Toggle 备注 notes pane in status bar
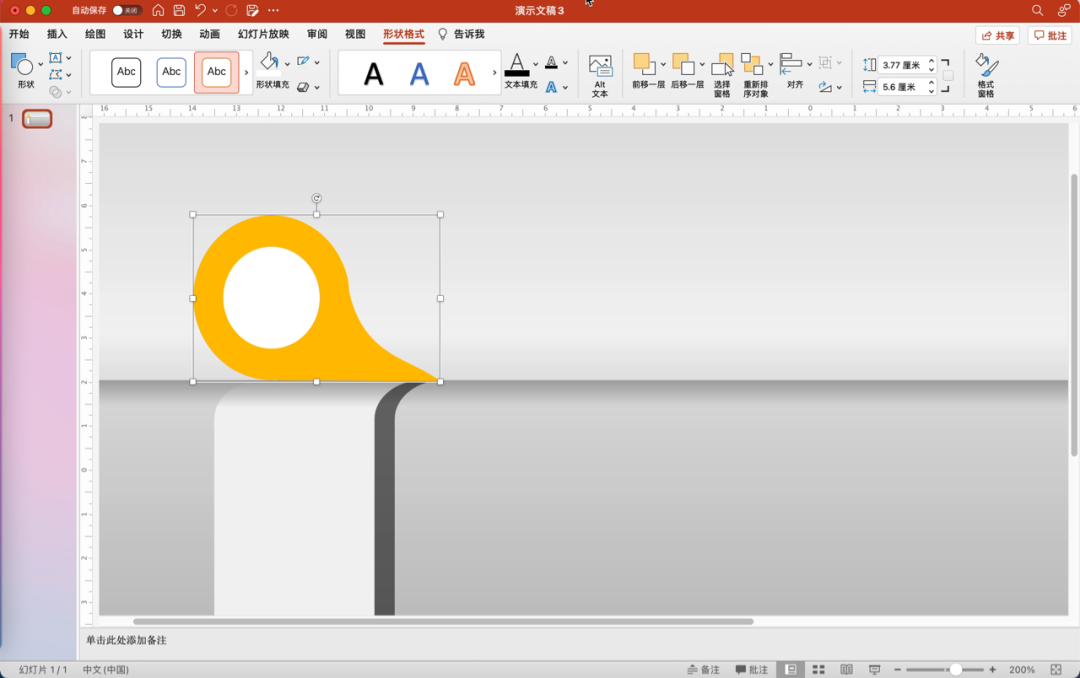1080x678 pixels. (703, 670)
